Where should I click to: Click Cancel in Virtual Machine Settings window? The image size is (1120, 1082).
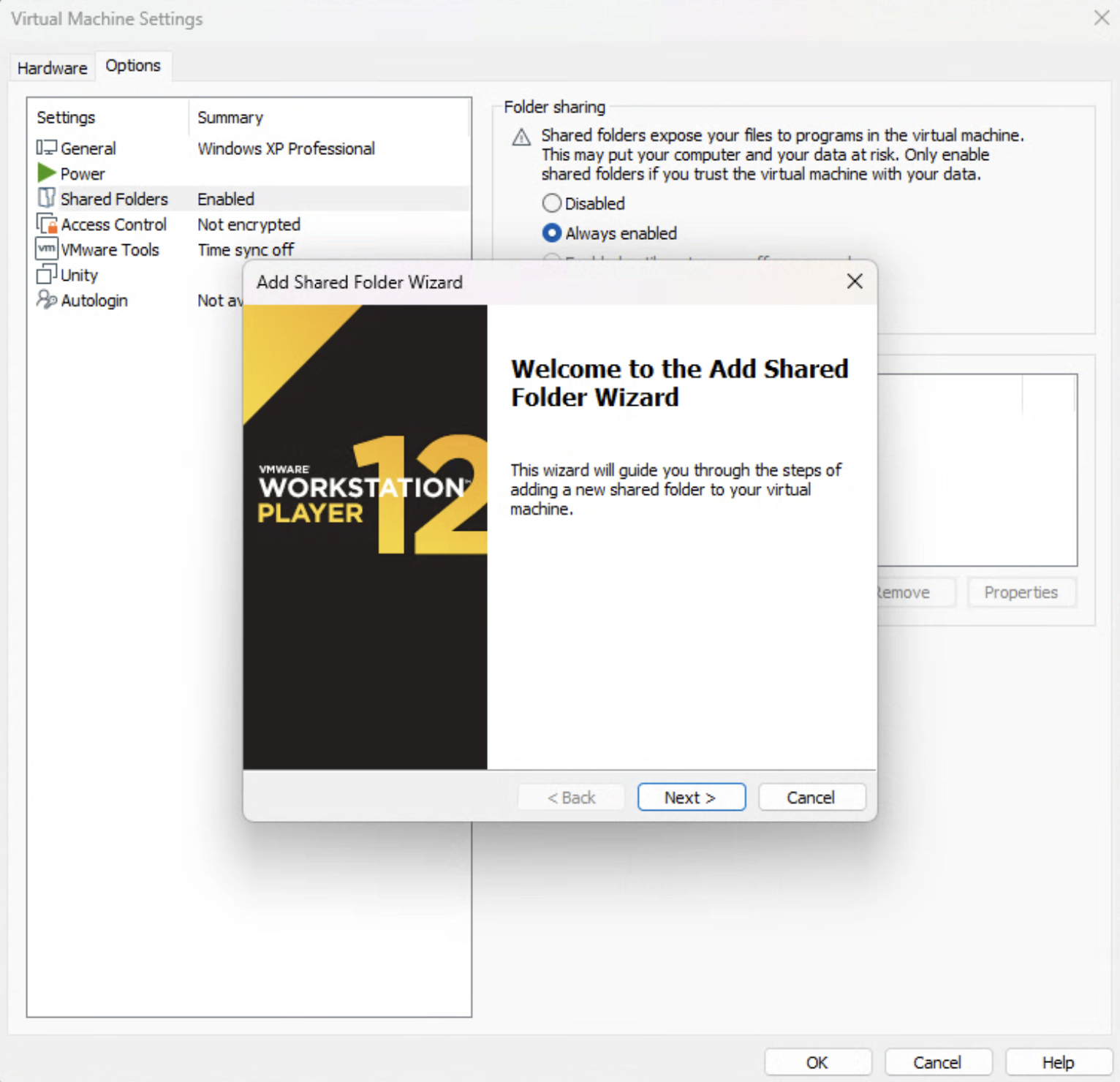[938, 1062]
